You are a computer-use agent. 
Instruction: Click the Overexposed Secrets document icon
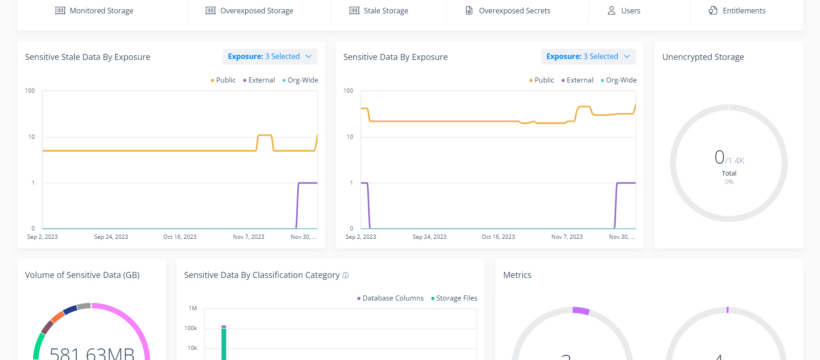(469, 10)
